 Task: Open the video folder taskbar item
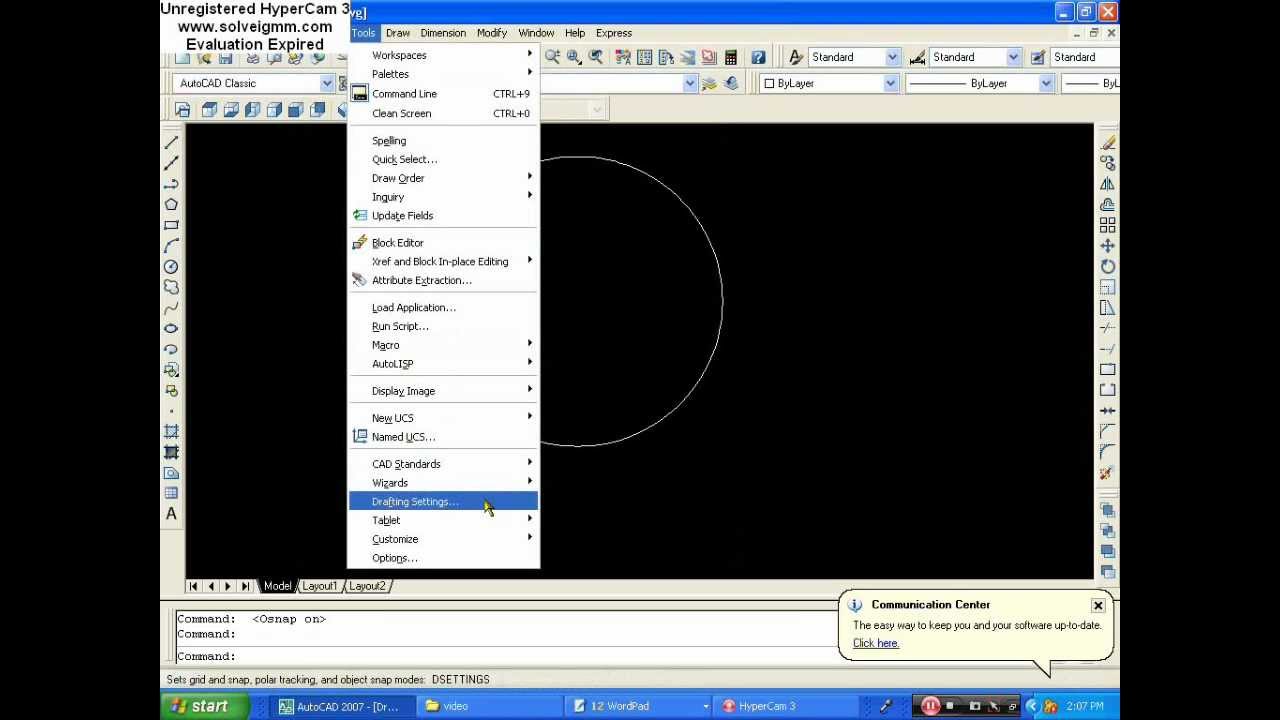[488, 706]
